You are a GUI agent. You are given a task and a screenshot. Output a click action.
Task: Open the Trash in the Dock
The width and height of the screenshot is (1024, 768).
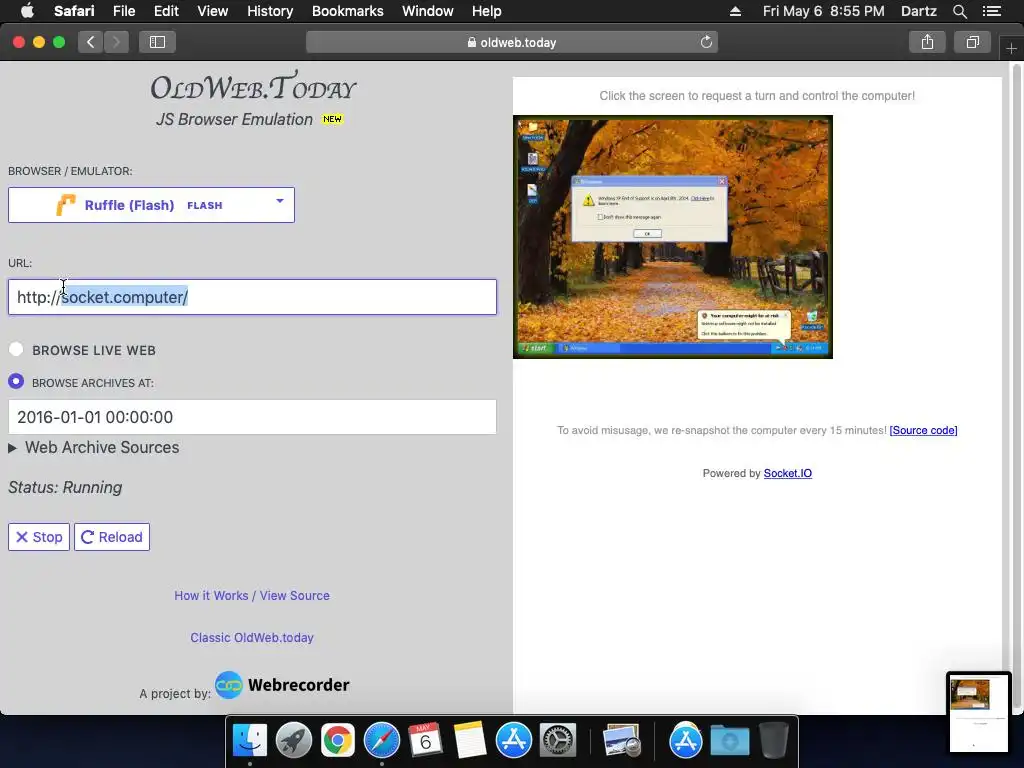[x=774, y=741]
